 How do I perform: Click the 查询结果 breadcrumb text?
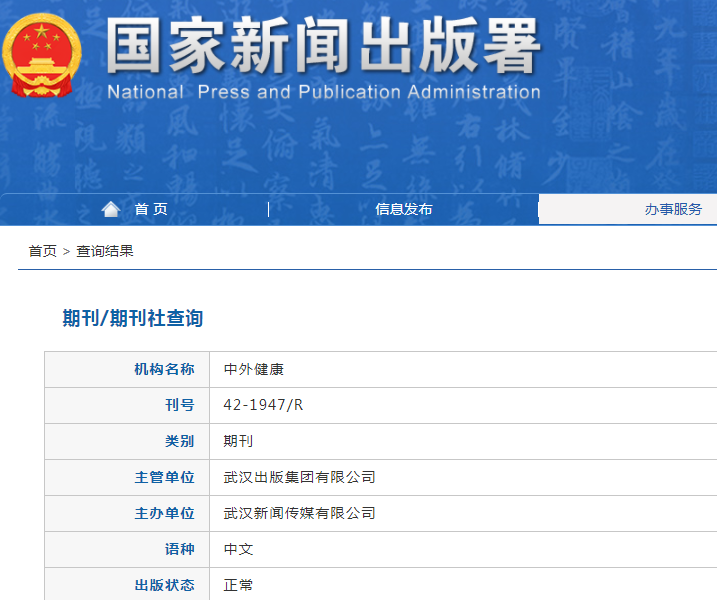click(105, 251)
